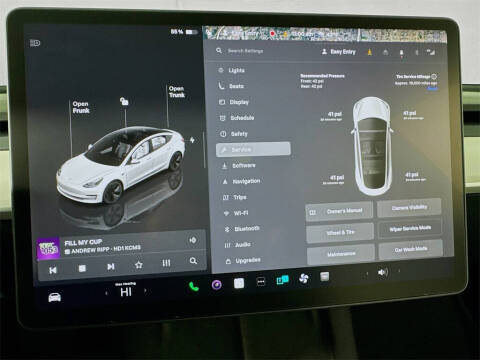480x360 pixels.
Task: Open the white square app icon
Action: click(239, 283)
